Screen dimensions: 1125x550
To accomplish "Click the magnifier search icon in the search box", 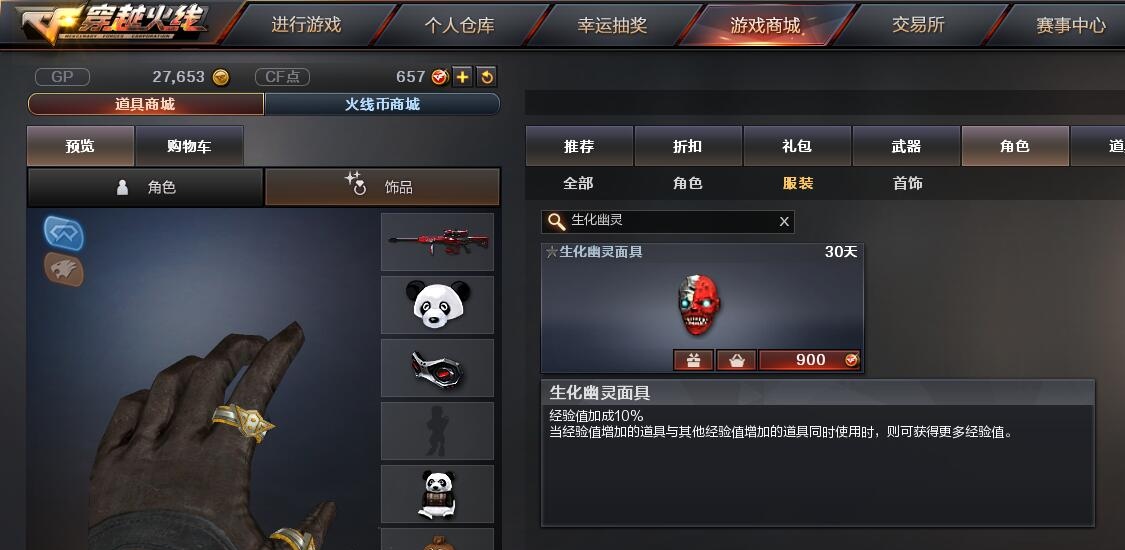I will (x=557, y=222).
